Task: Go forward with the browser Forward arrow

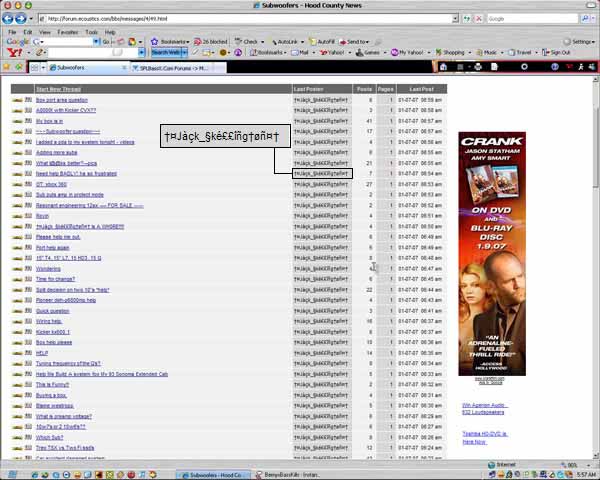Action: tap(21, 18)
